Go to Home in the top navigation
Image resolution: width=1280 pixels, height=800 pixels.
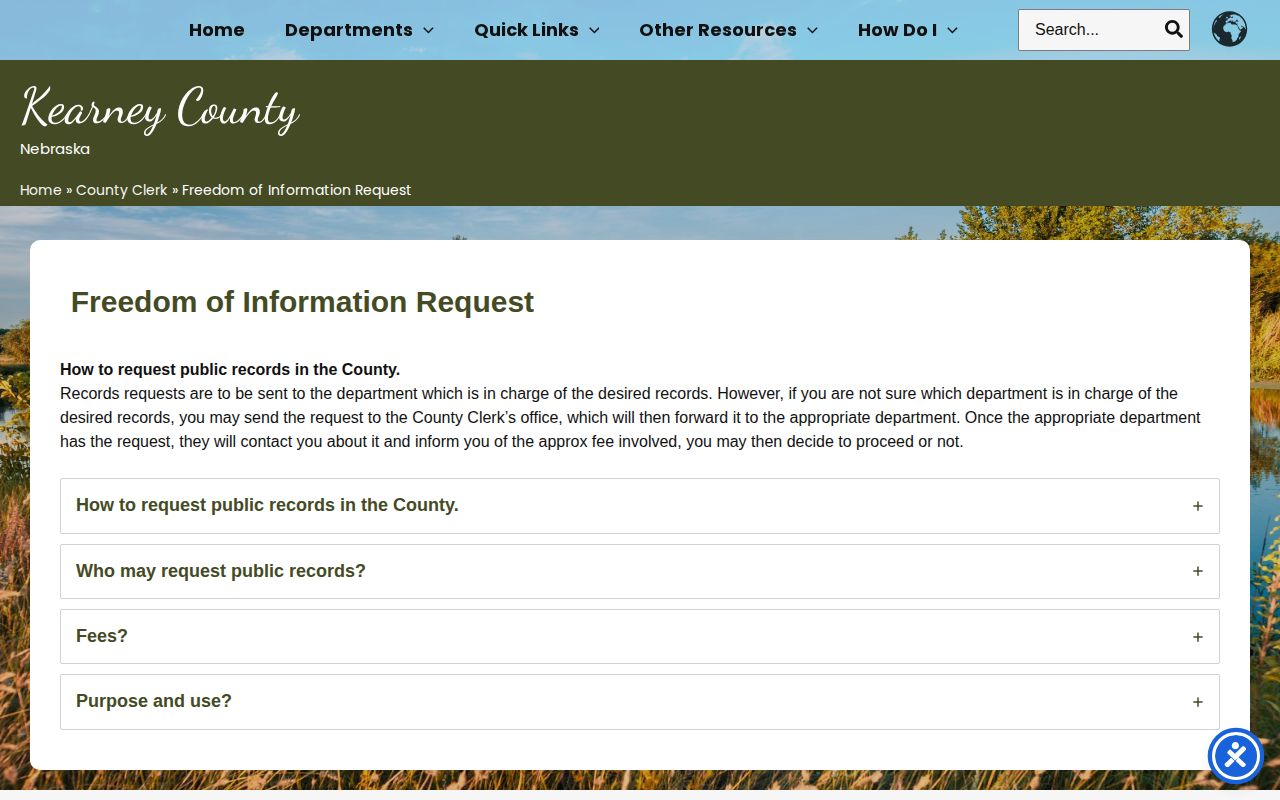click(217, 30)
